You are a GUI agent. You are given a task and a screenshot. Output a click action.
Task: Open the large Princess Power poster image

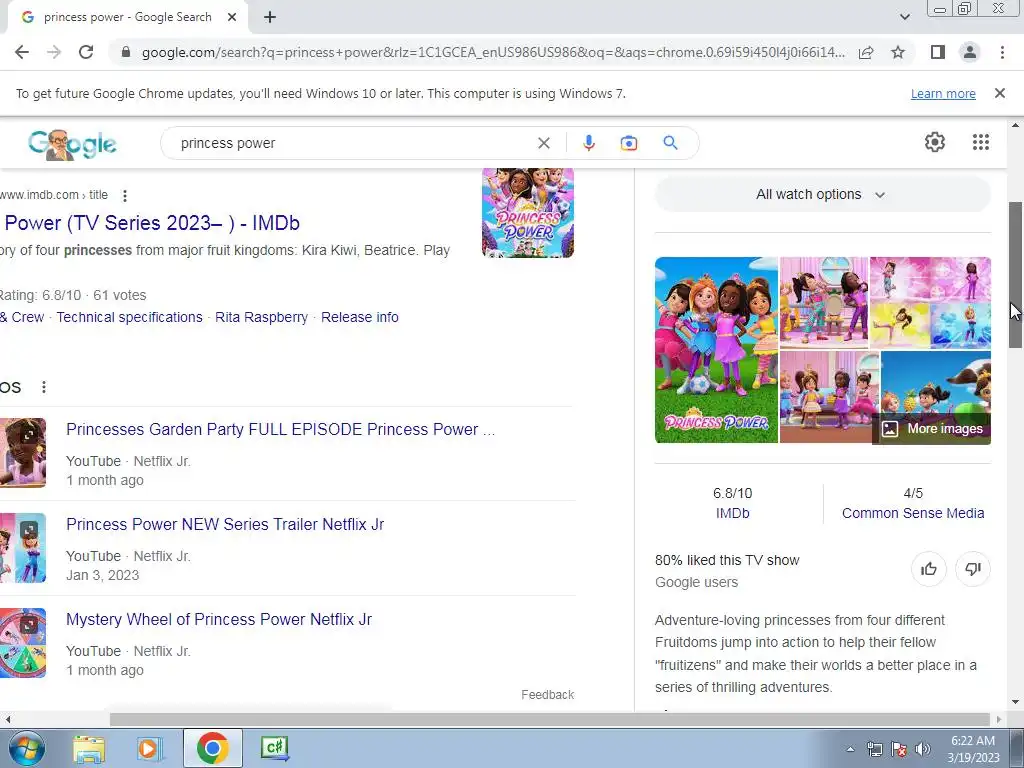(x=716, y=350)
